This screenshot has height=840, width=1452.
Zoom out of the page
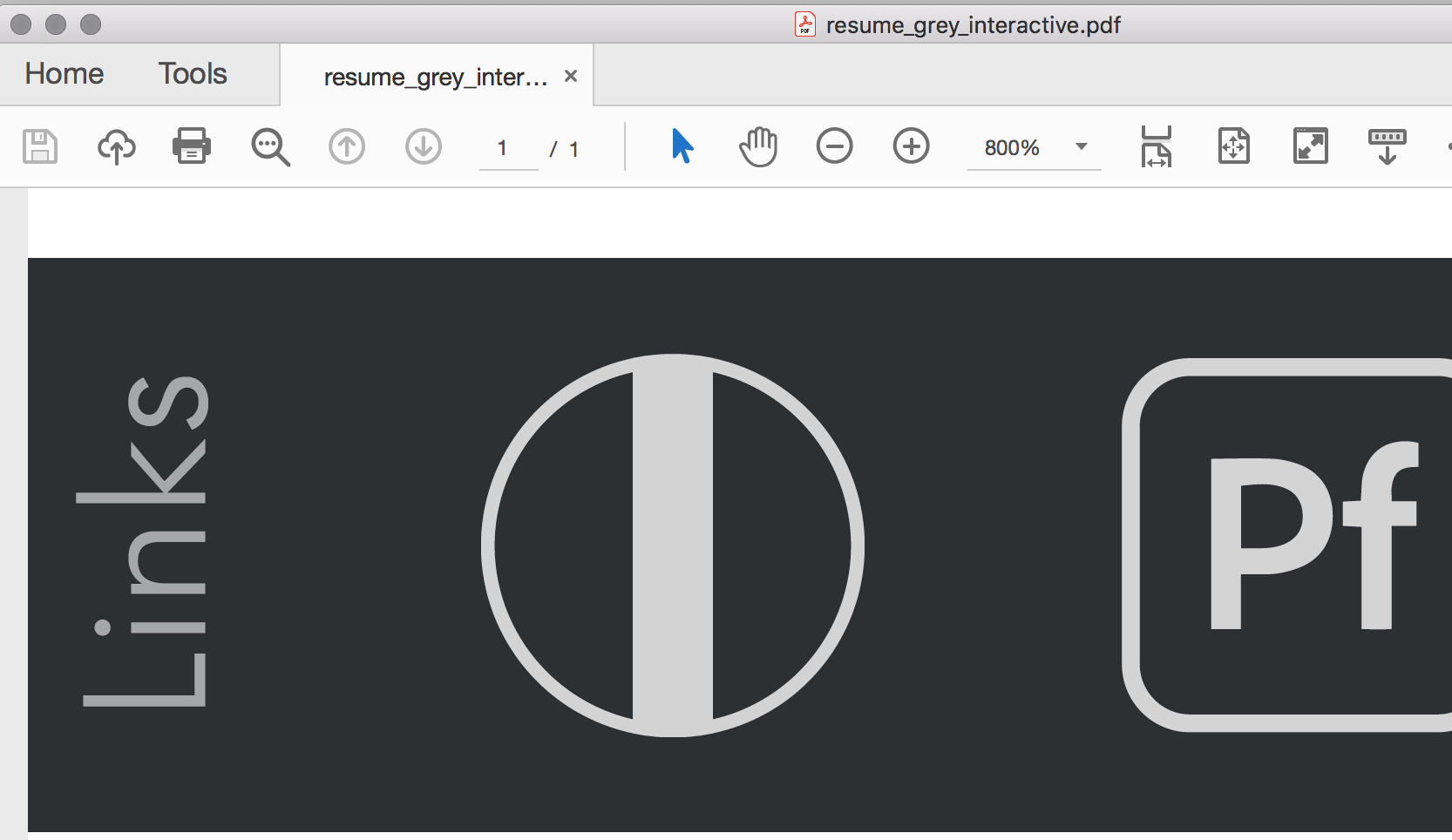834,146
